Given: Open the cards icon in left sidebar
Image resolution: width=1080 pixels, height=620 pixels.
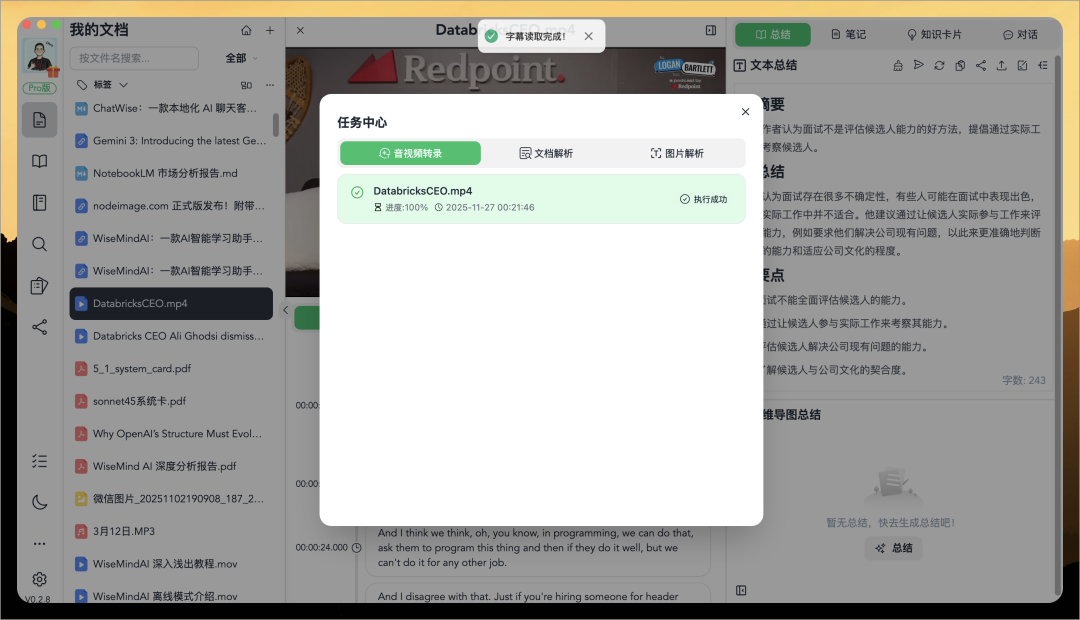Looking at the screenshot, I should point(39,285).
